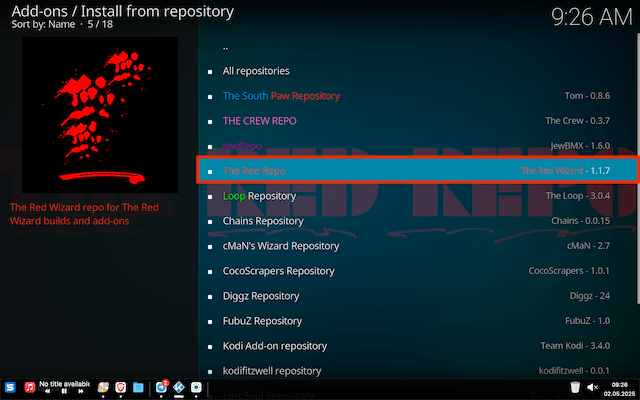Open the Trash in the taskbar
640x400 pixels.
point(575,387)
